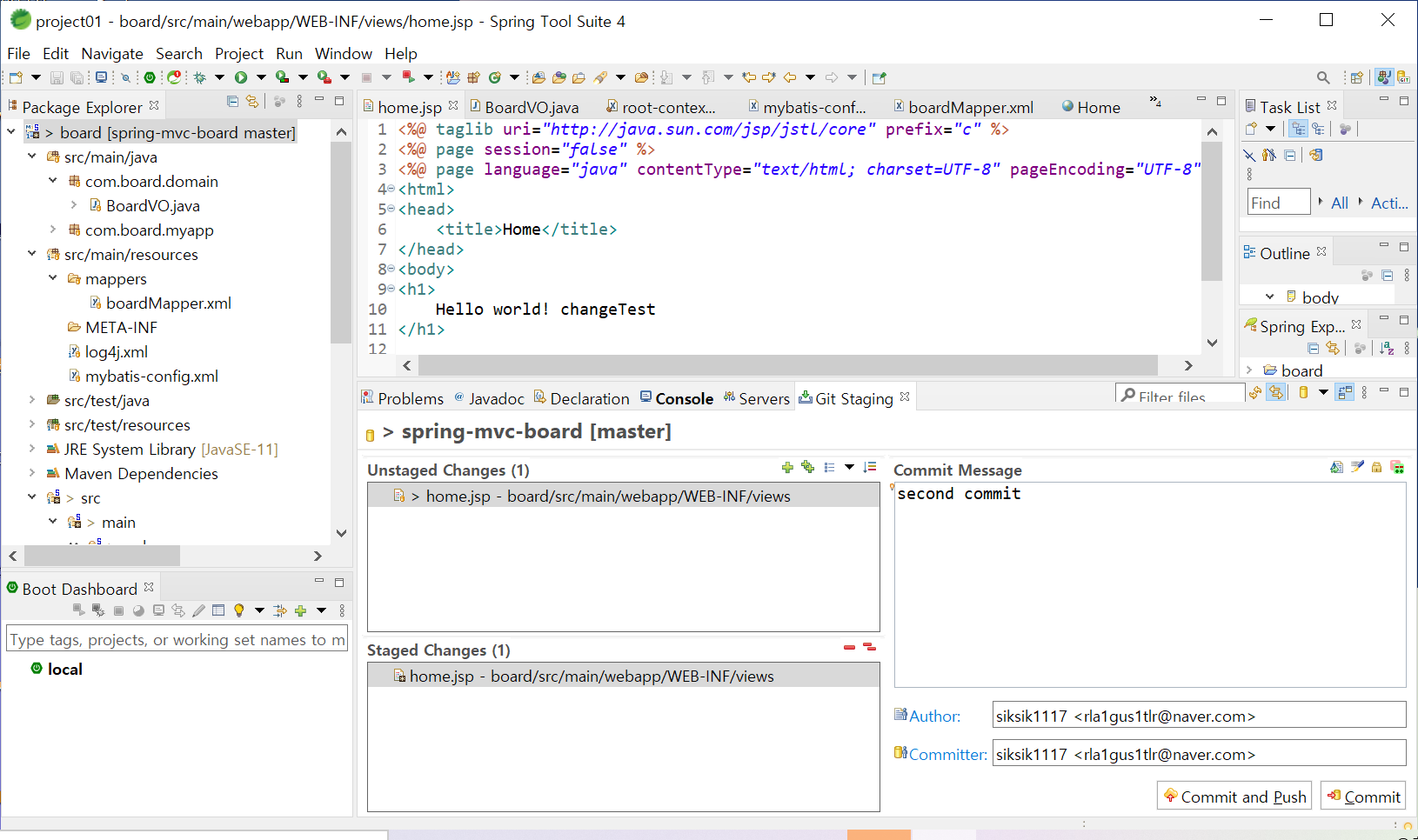Click the Amend previous commit icon
The height and width of the screenshot is (840, 1418).
(x=1336, y=468)
